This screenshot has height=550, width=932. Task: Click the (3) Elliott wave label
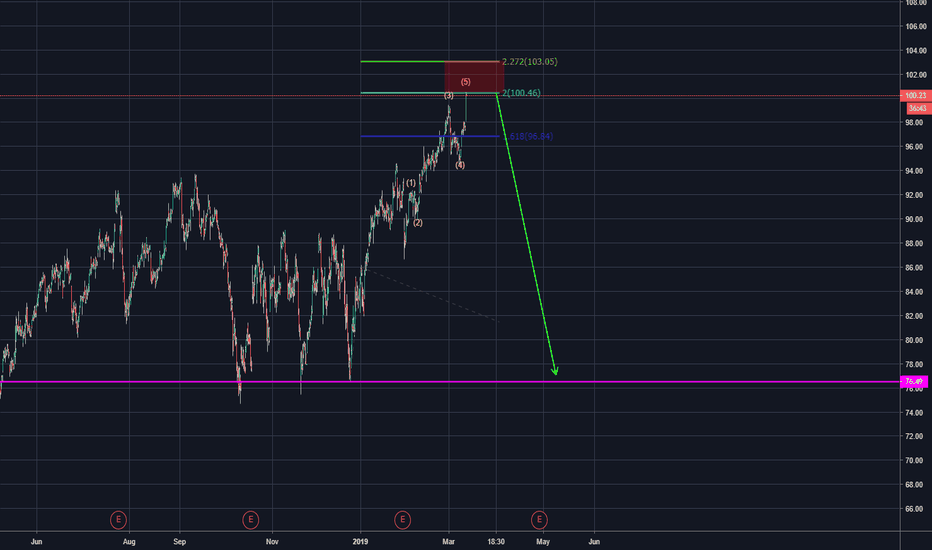(449, 96)
